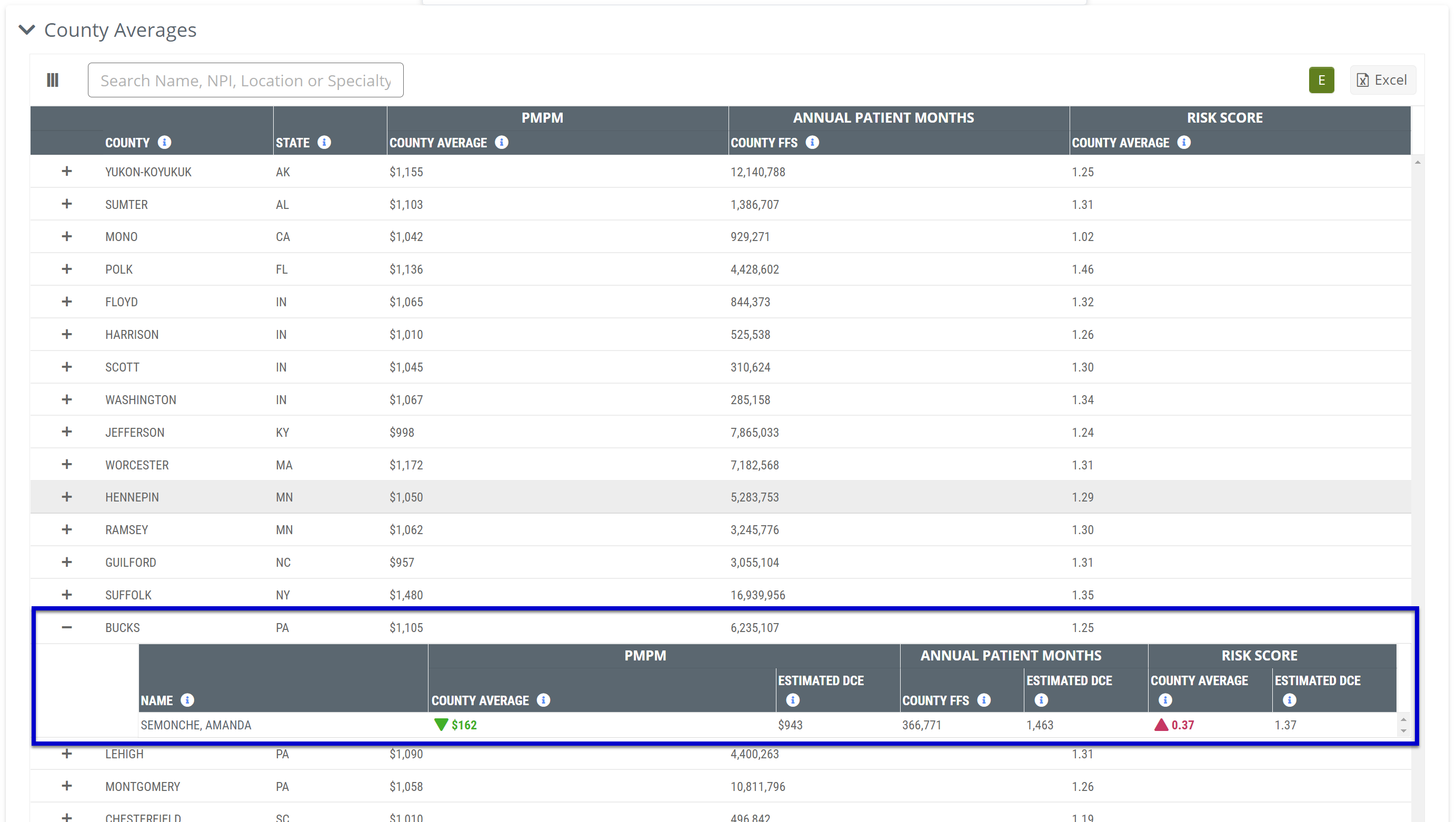The image size is (1456, 822).
Task: Export table with the Excel button
Action: point(1382,80)
